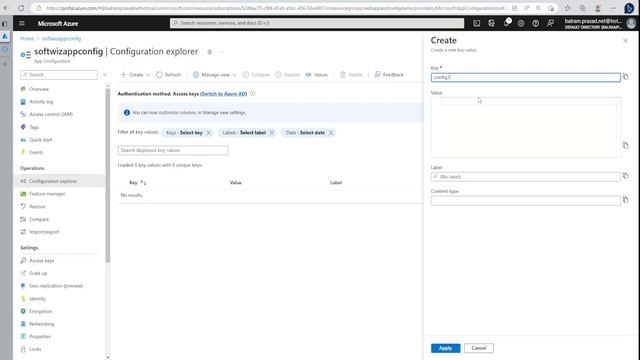This screenshot has height=360, width=640.
Task: Go to Home breadcrumb
Action: point(27,38)
